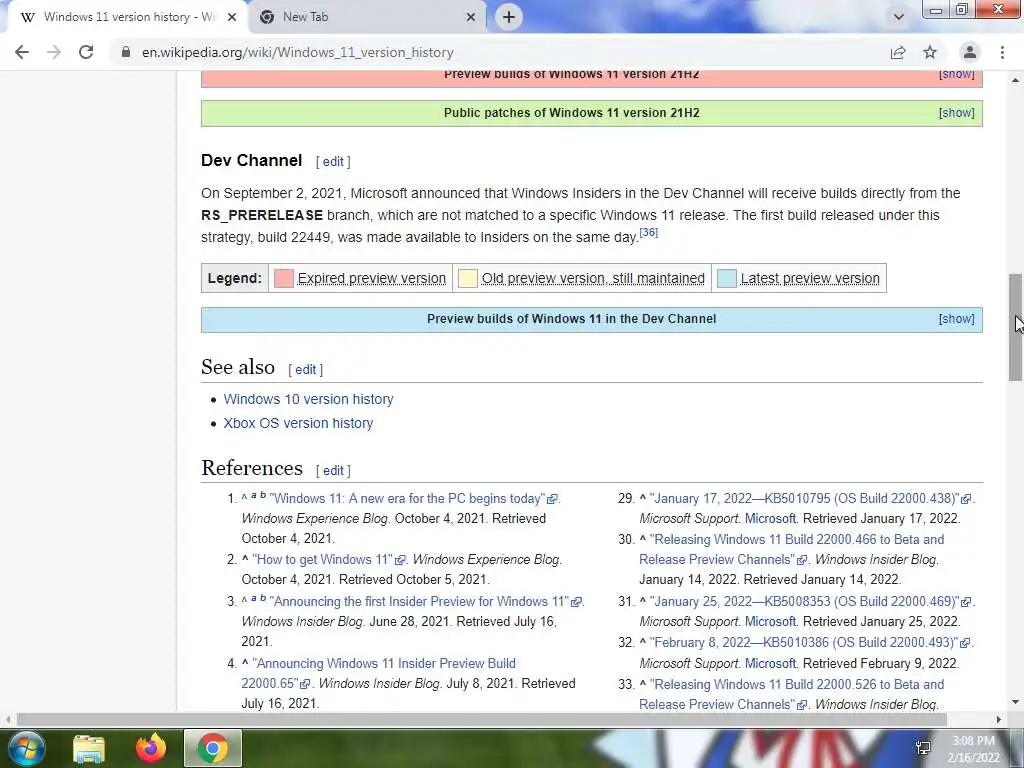Click Microsoft link in reference 31
Screen dimensions: 1024x768
click(771, 622)
